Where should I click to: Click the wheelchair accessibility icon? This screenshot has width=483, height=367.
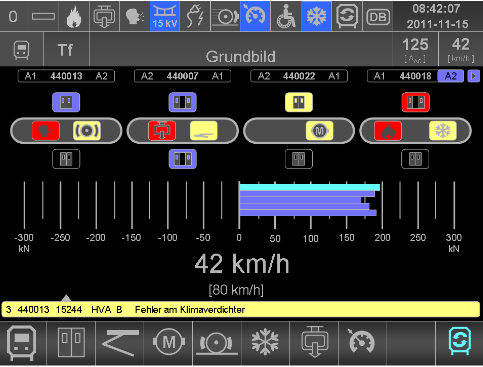click(286, 16)
